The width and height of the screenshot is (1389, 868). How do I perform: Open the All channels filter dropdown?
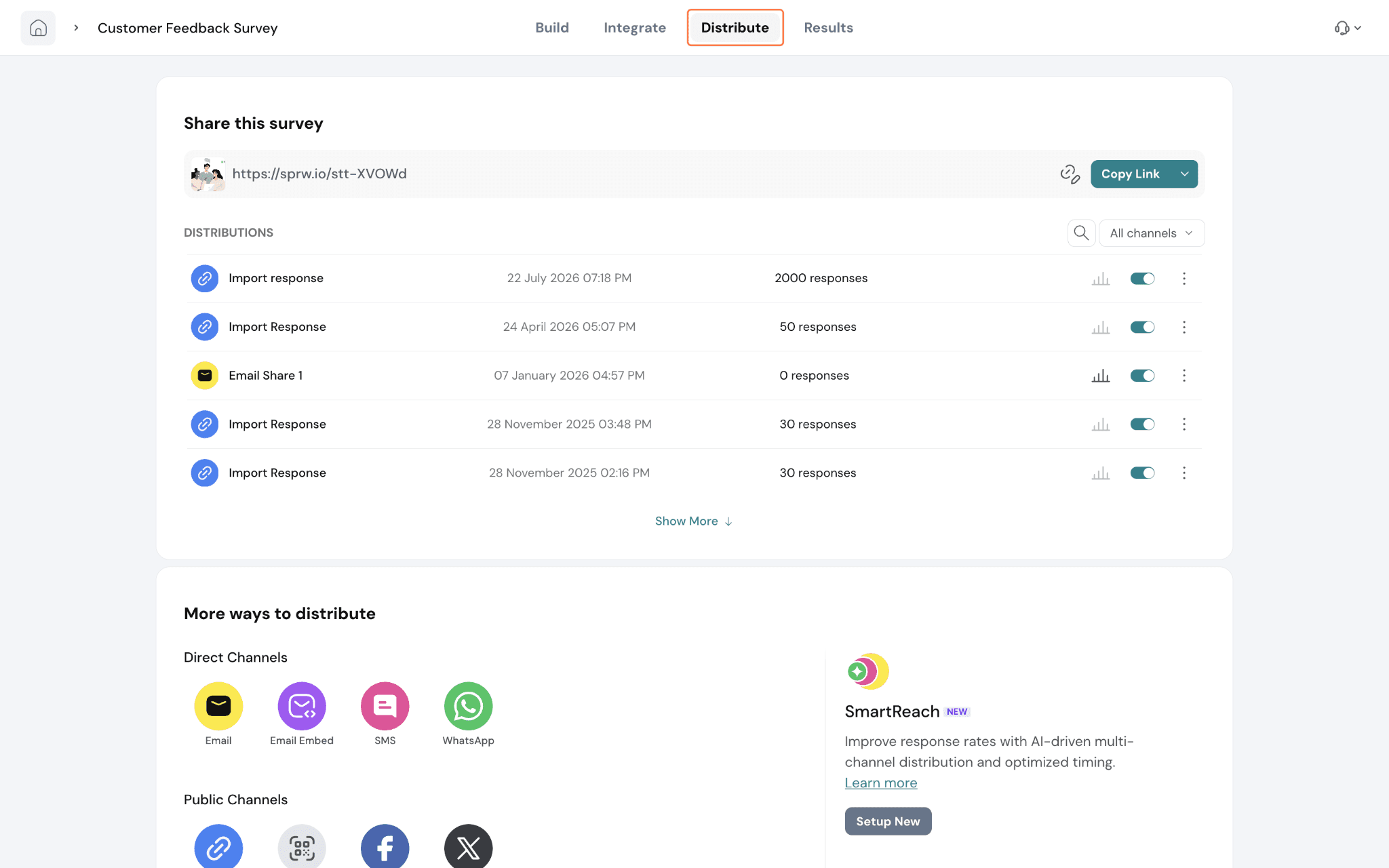pyautogui.click(x=1152, y=233)
